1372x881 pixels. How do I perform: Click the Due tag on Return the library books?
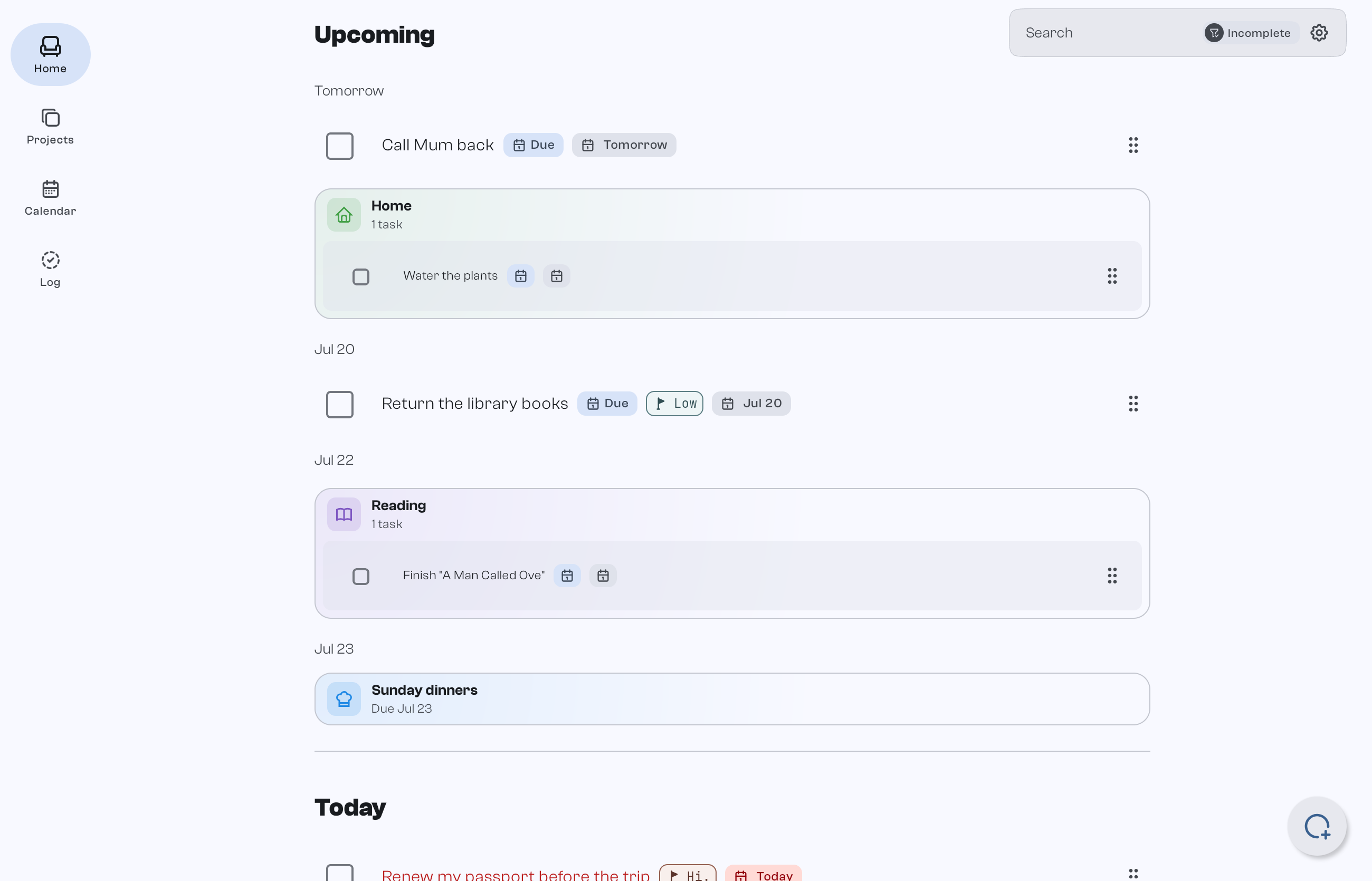coord(607,404)
